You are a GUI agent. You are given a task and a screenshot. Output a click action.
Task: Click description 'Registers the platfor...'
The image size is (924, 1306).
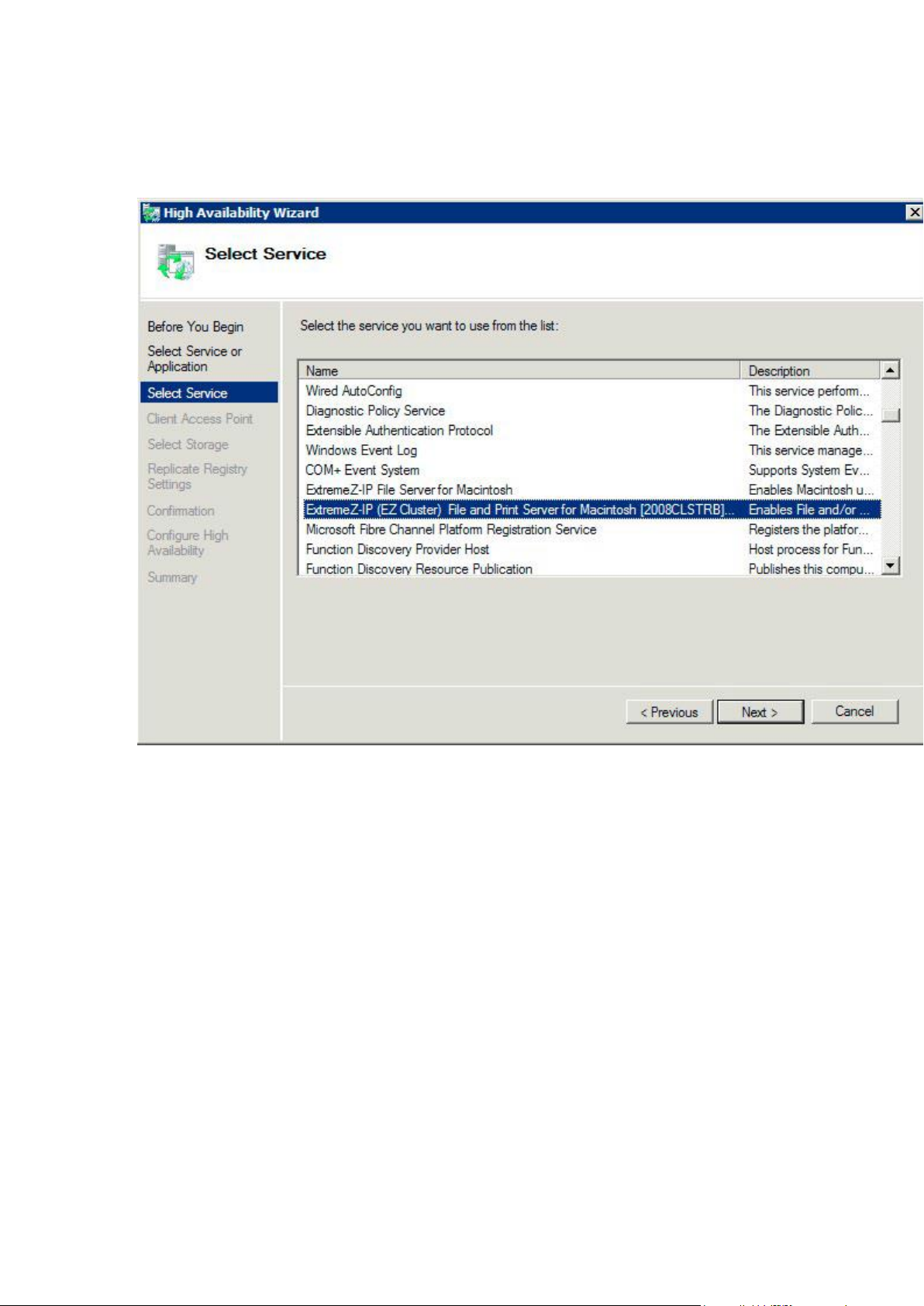pyautogui.click(x=808, y=530)
